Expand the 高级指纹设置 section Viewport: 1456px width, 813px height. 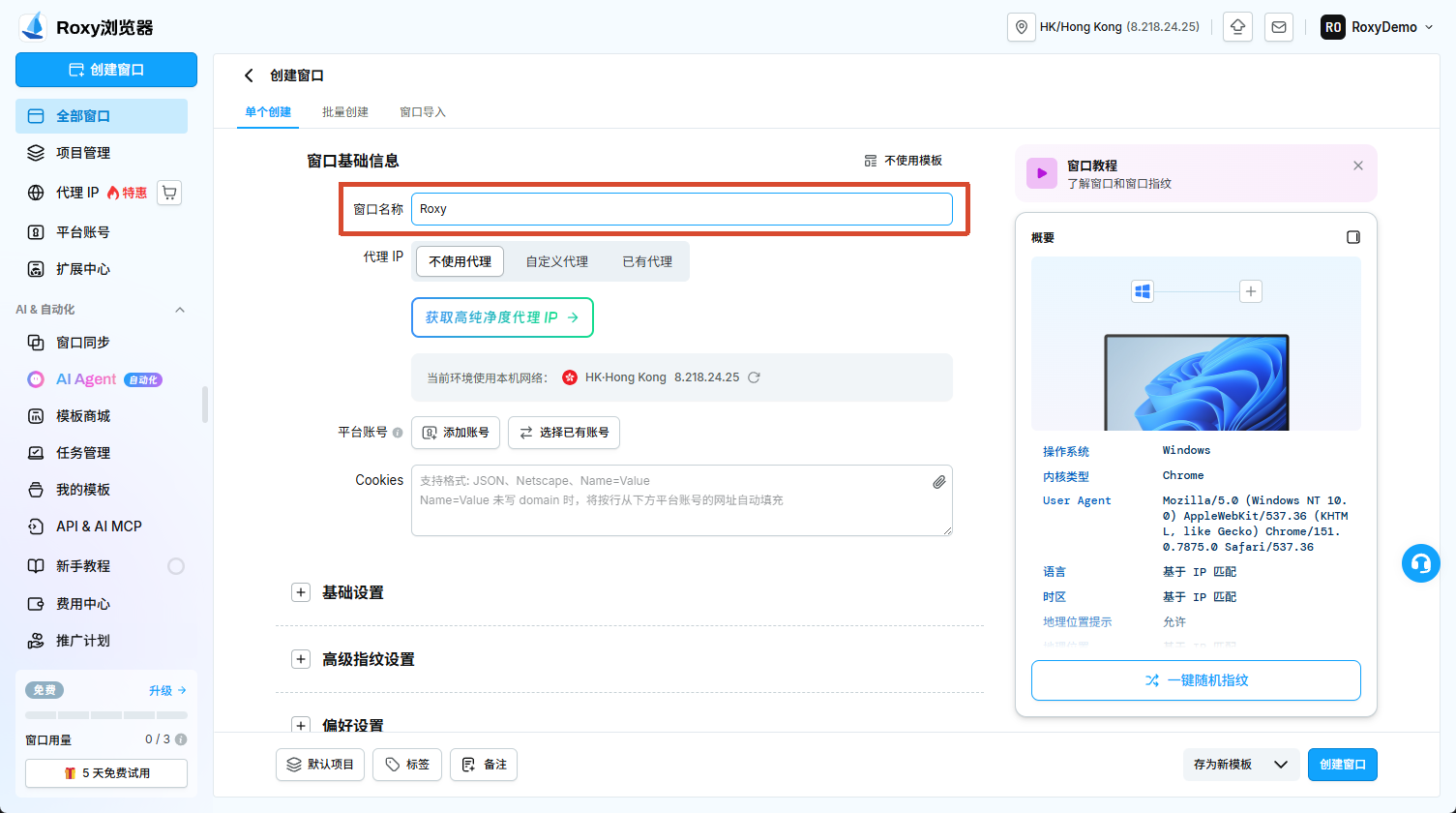[301, 659]
